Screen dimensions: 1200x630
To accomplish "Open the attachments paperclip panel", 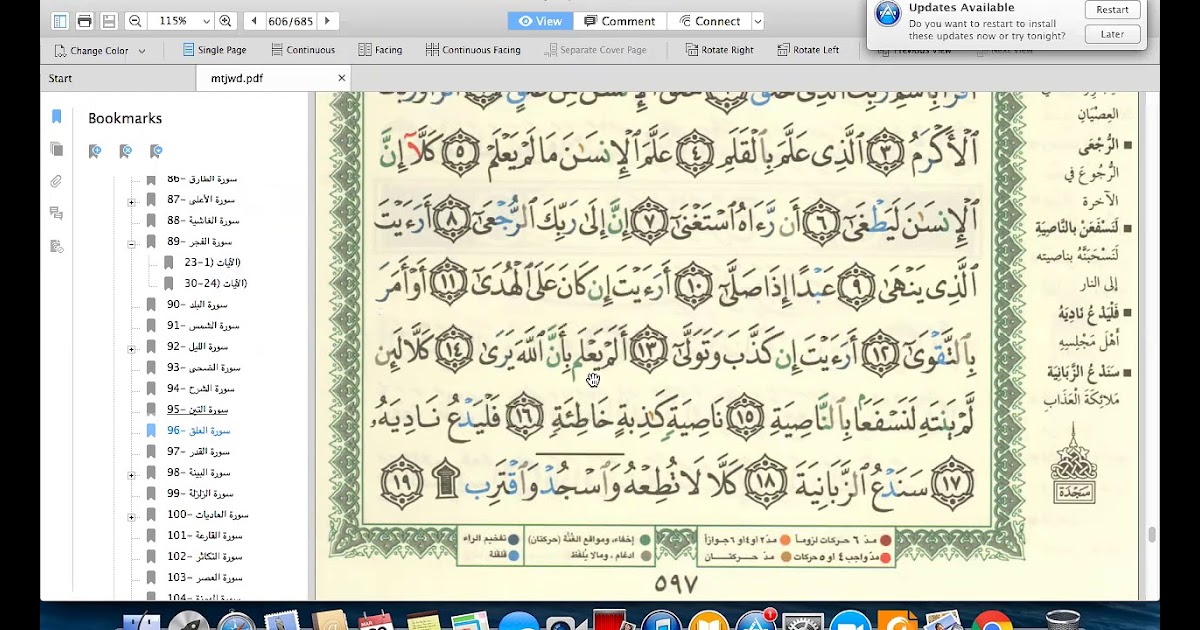I will [x=57, y=181].
